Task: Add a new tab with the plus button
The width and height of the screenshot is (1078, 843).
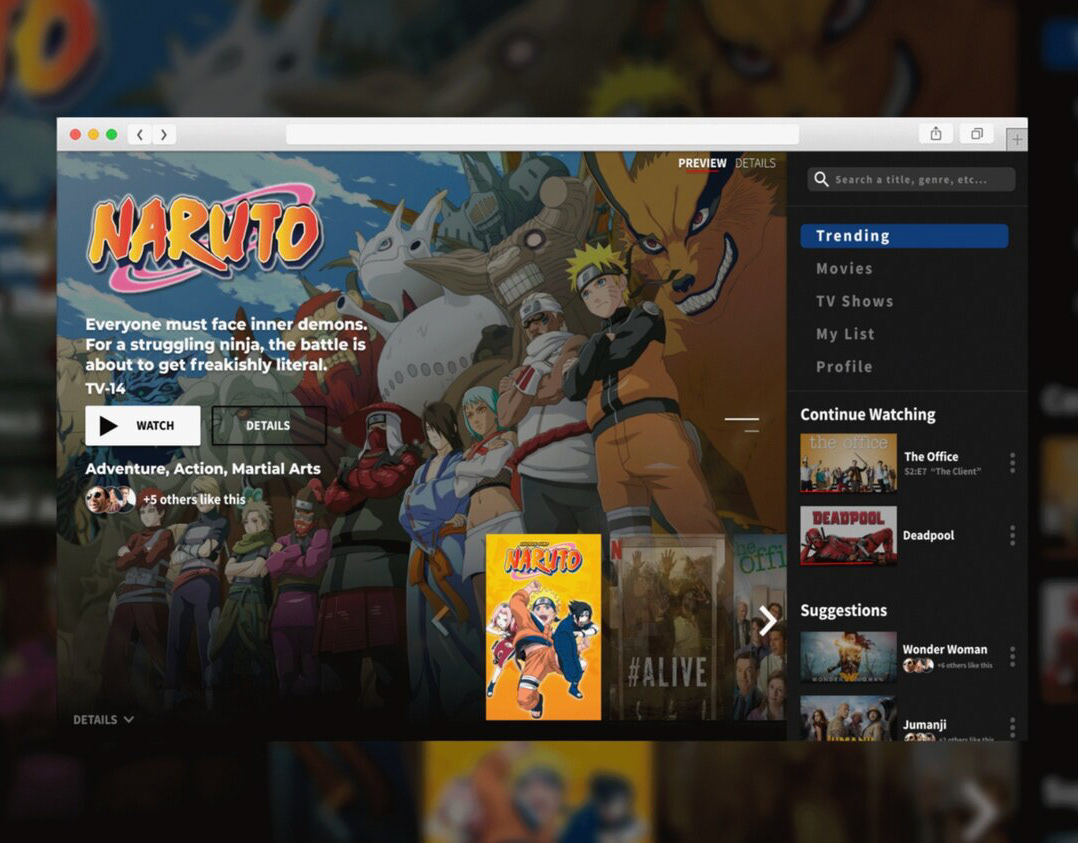Action: pyautogui.click(x=1017, y=140)
